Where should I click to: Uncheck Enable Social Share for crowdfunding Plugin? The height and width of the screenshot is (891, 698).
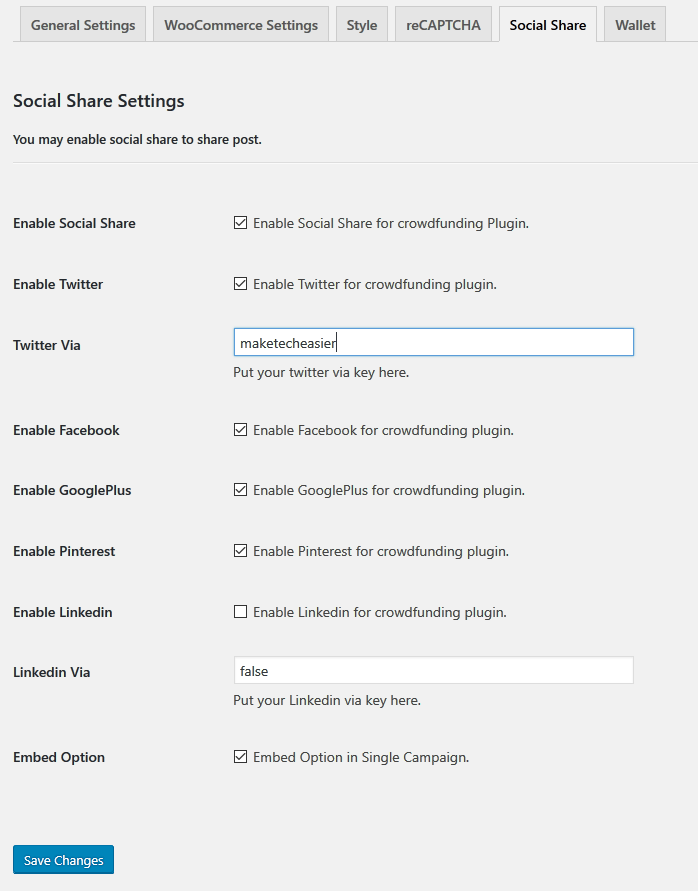pyautogui.click(x=240, y=222)
